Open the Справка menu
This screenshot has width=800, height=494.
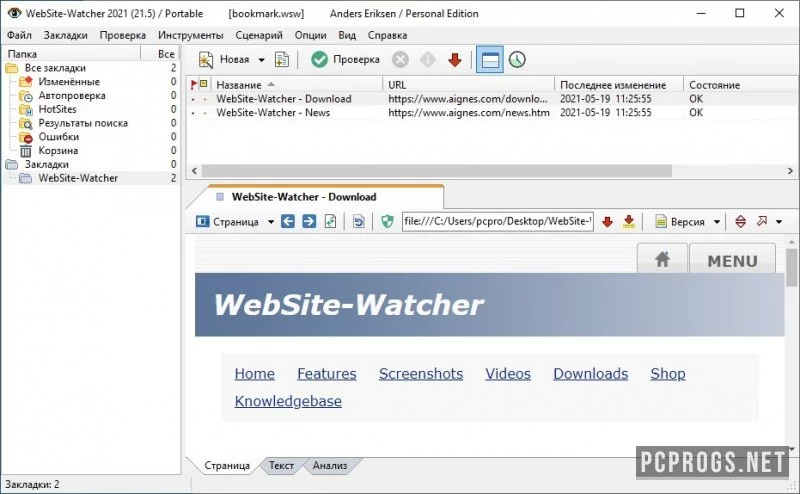[x=387, y=35]
